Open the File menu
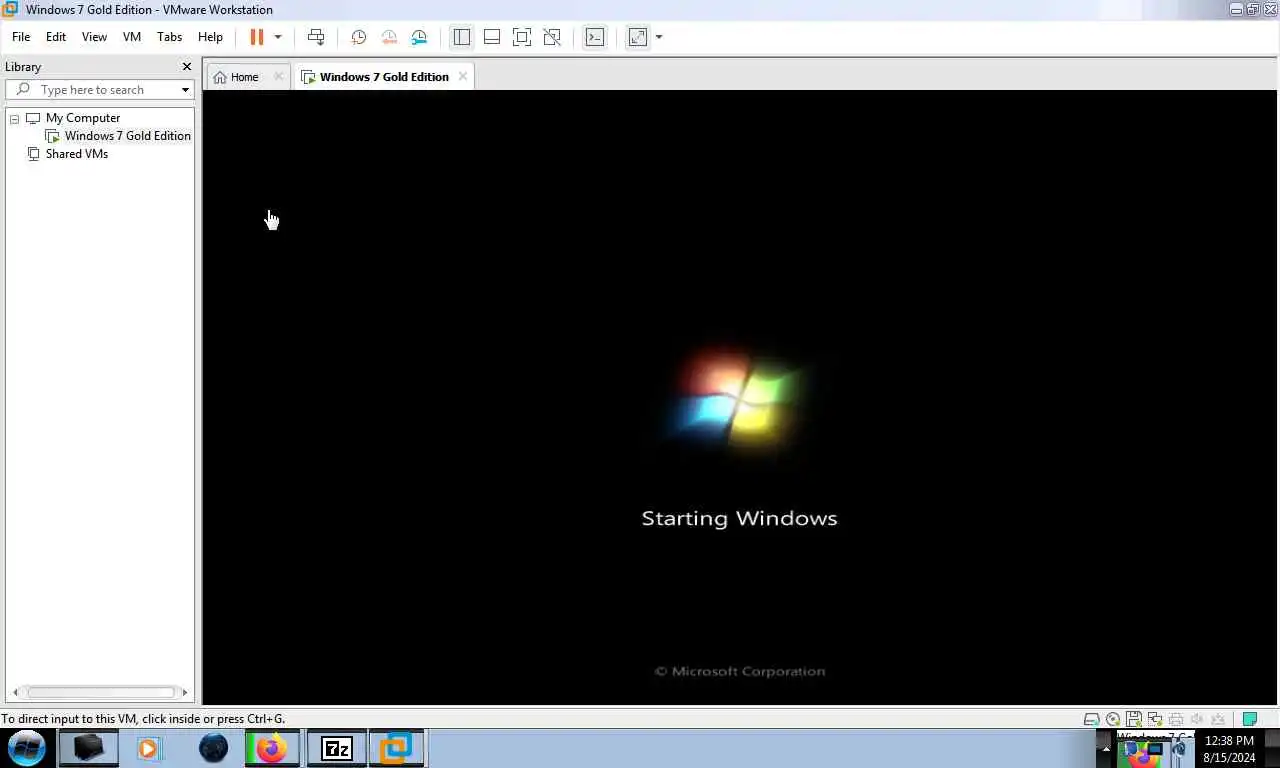Image resolution: width=1280 pixels, height=768 pixels. coord(21,37)
